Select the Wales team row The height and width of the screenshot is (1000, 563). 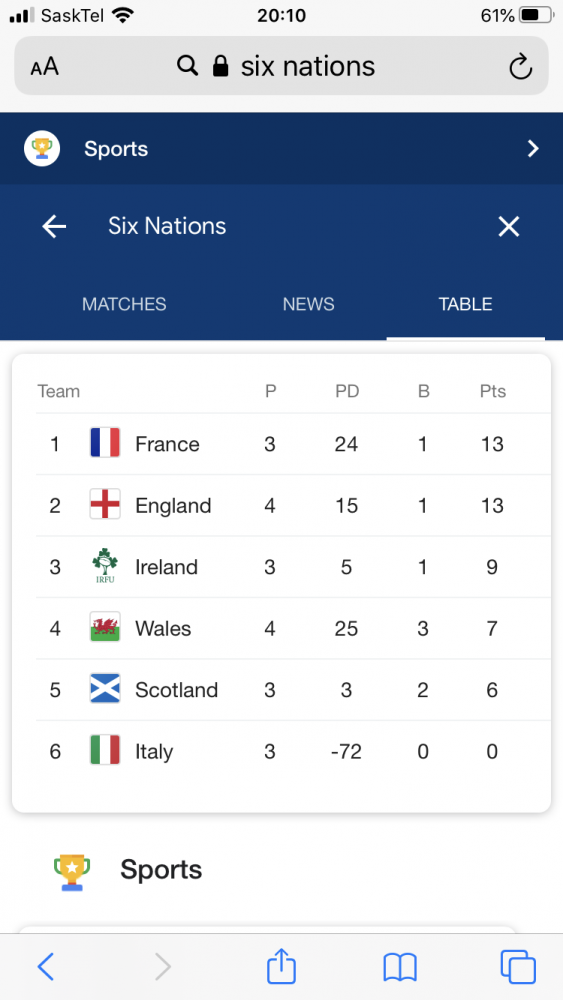pyautogui.click(x=281, y=629)
